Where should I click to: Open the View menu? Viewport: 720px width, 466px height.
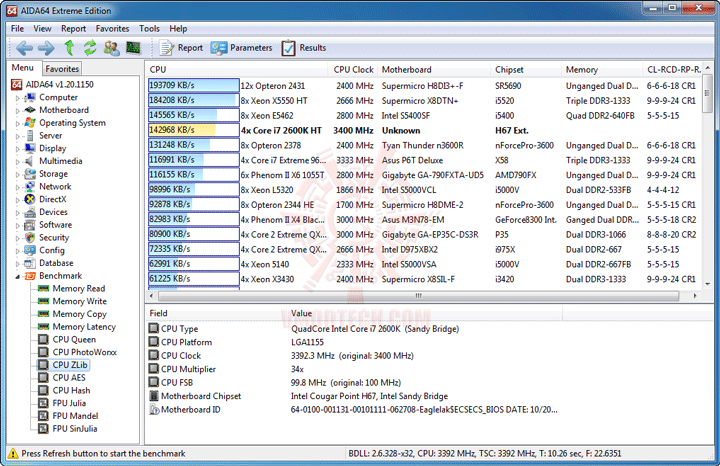pyautogui.click(x=42, y=28)
